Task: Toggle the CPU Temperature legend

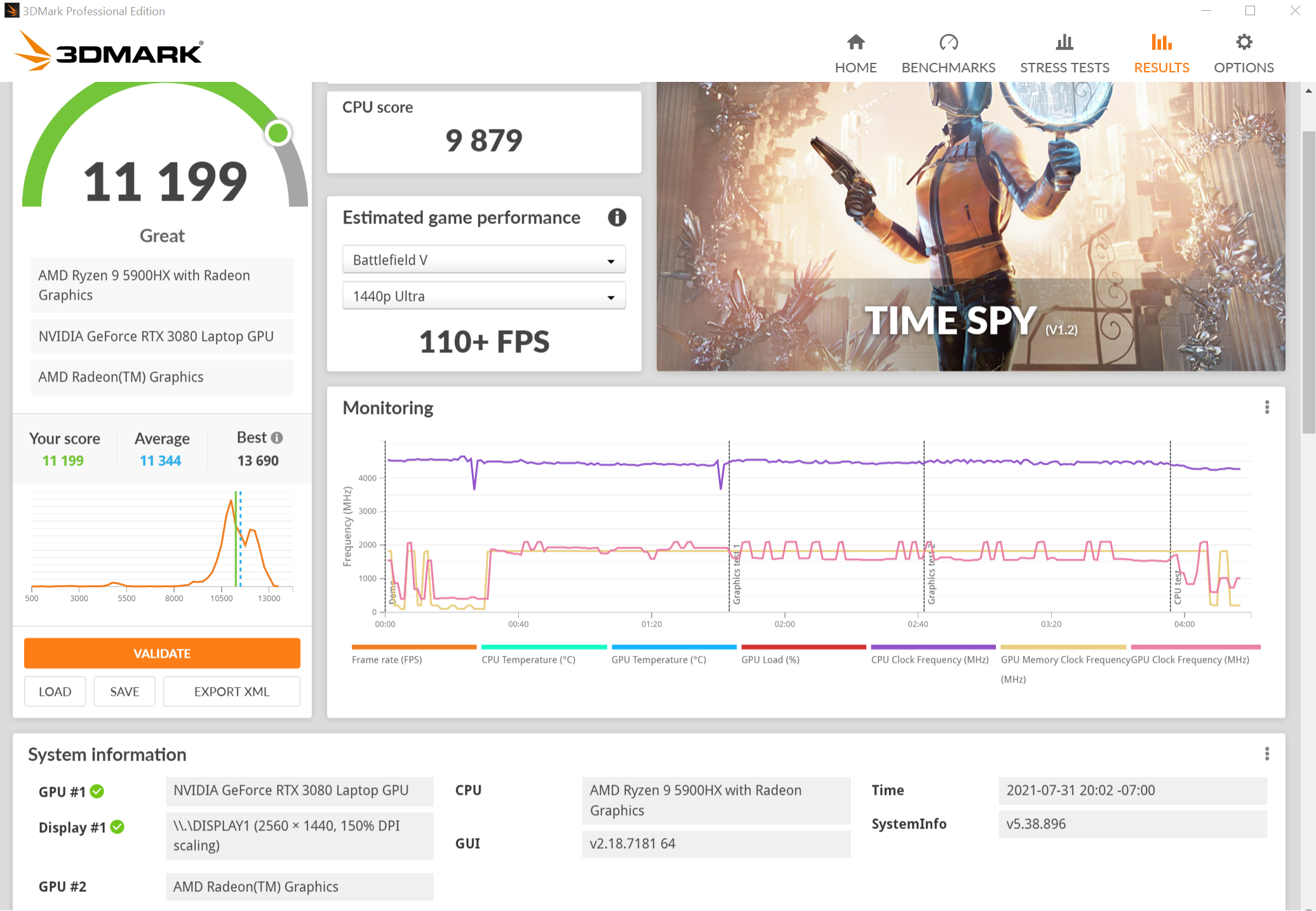Action: pos(544,655)
